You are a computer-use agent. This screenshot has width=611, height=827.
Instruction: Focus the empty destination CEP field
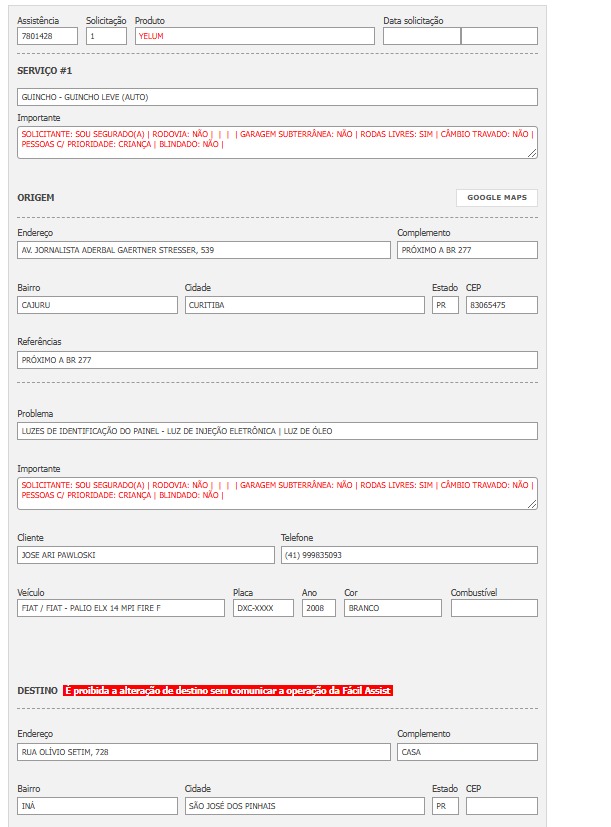[x=502, y=806]
